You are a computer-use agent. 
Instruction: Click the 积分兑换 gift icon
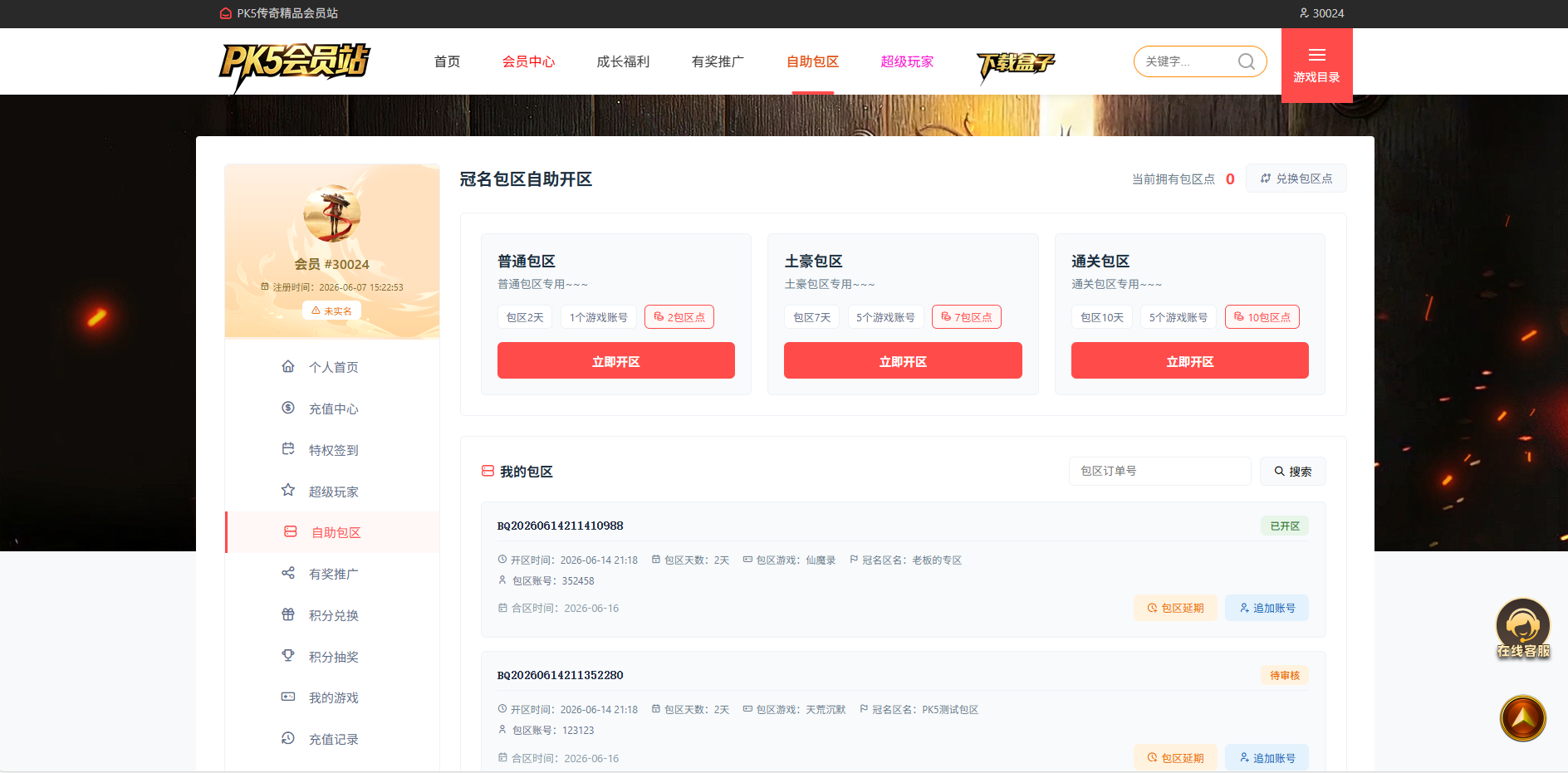pyautogui.click(x=288, y=614)
